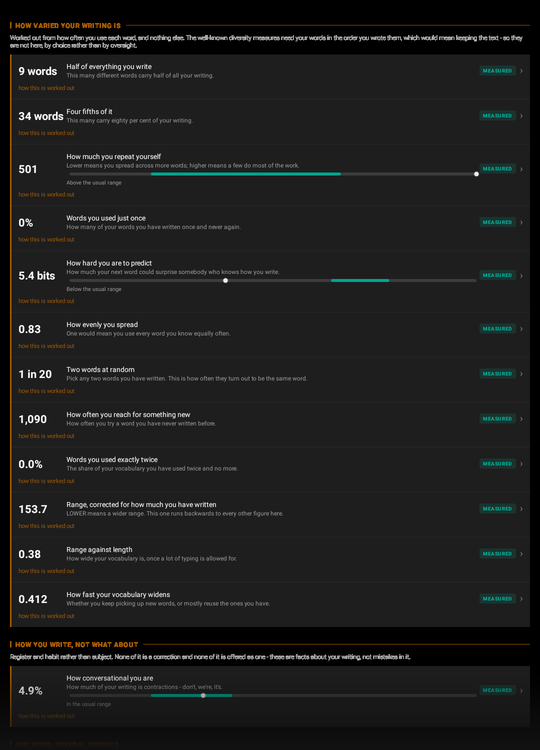Expand the 'Half of everything you write' row chevron
The image size is (540, 750).
tap(521, 71)
